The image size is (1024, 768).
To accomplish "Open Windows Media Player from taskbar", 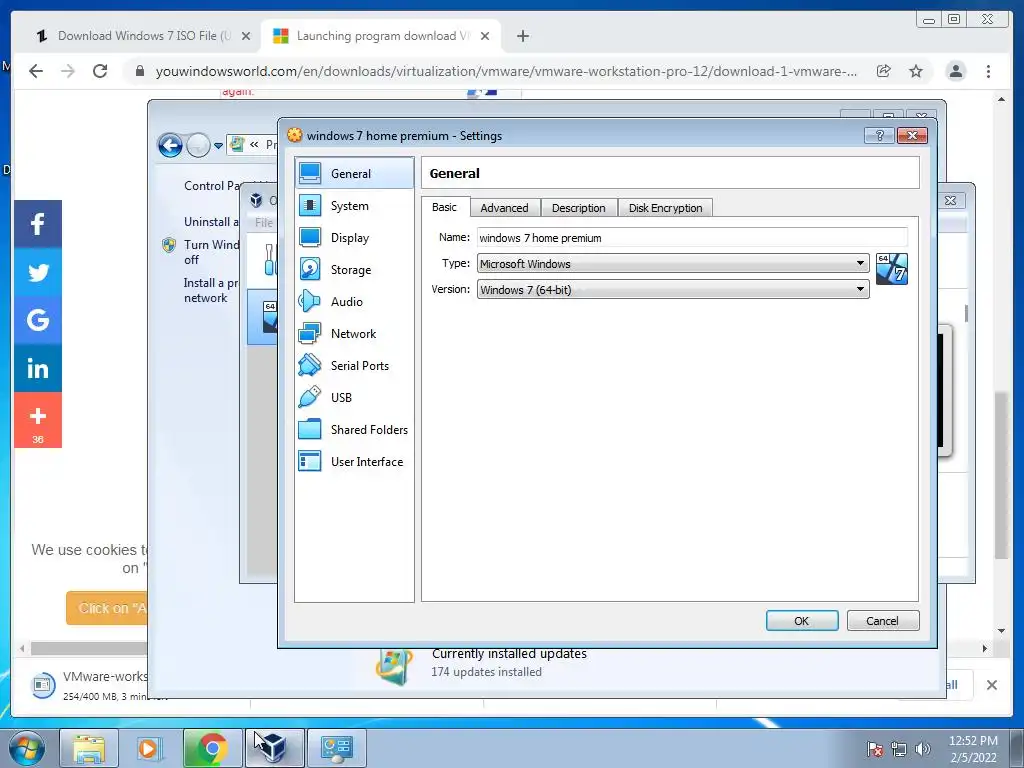I will coord(149,748).
